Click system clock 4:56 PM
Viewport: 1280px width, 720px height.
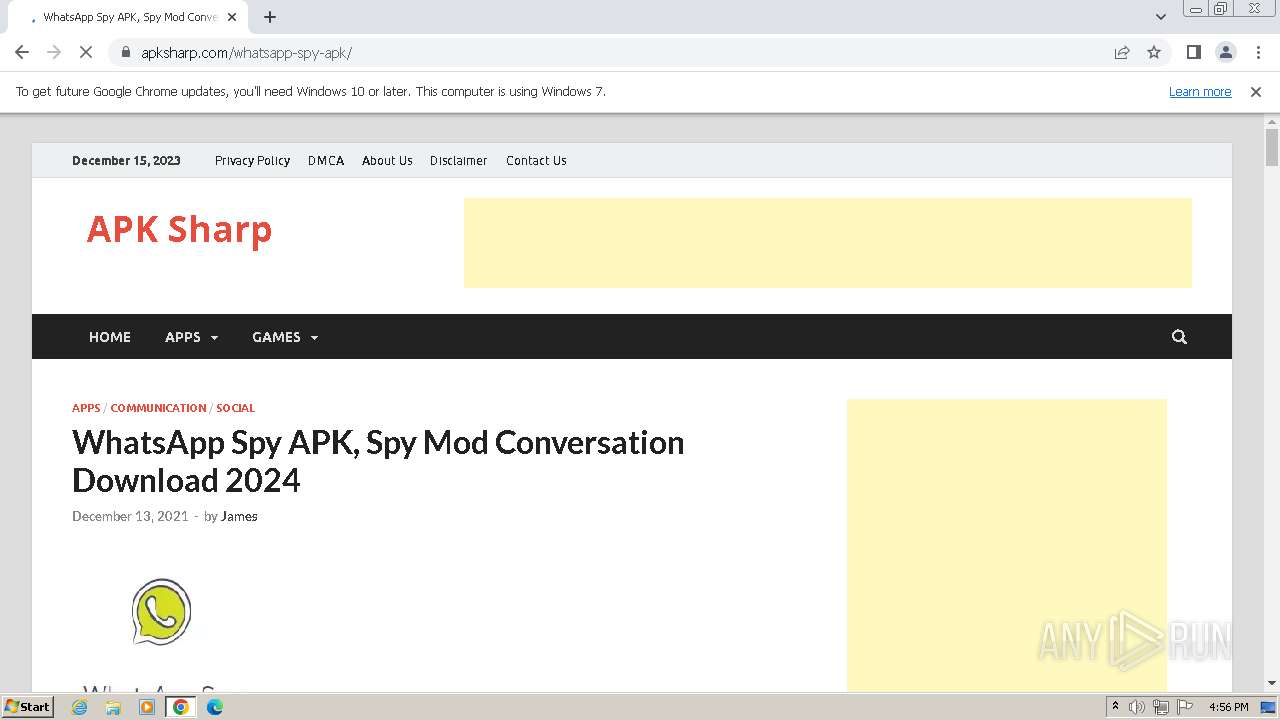point(1228,707)
